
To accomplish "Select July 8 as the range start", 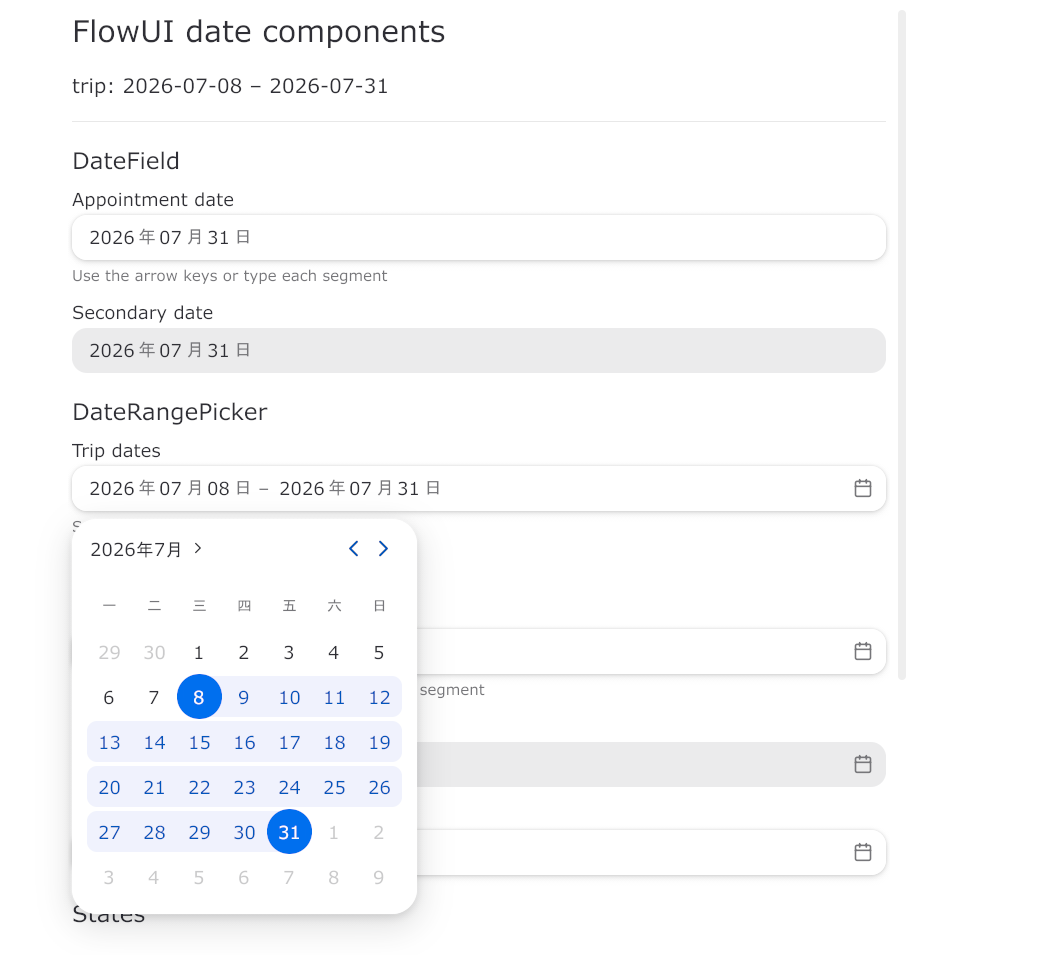I will 199,697.
